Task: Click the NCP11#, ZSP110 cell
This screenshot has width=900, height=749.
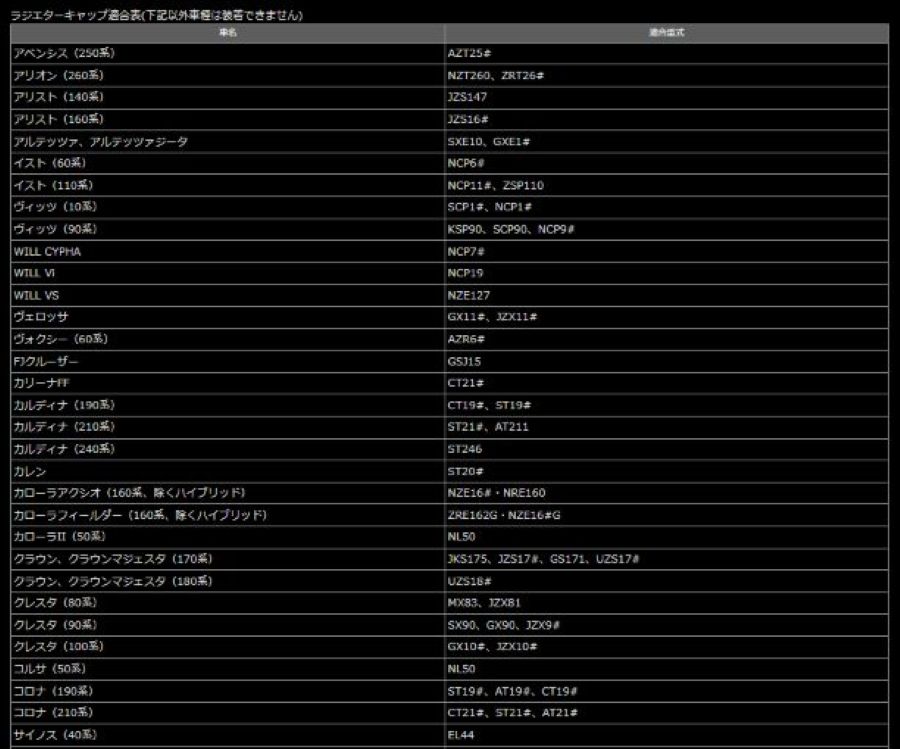Action: point(495,185)
